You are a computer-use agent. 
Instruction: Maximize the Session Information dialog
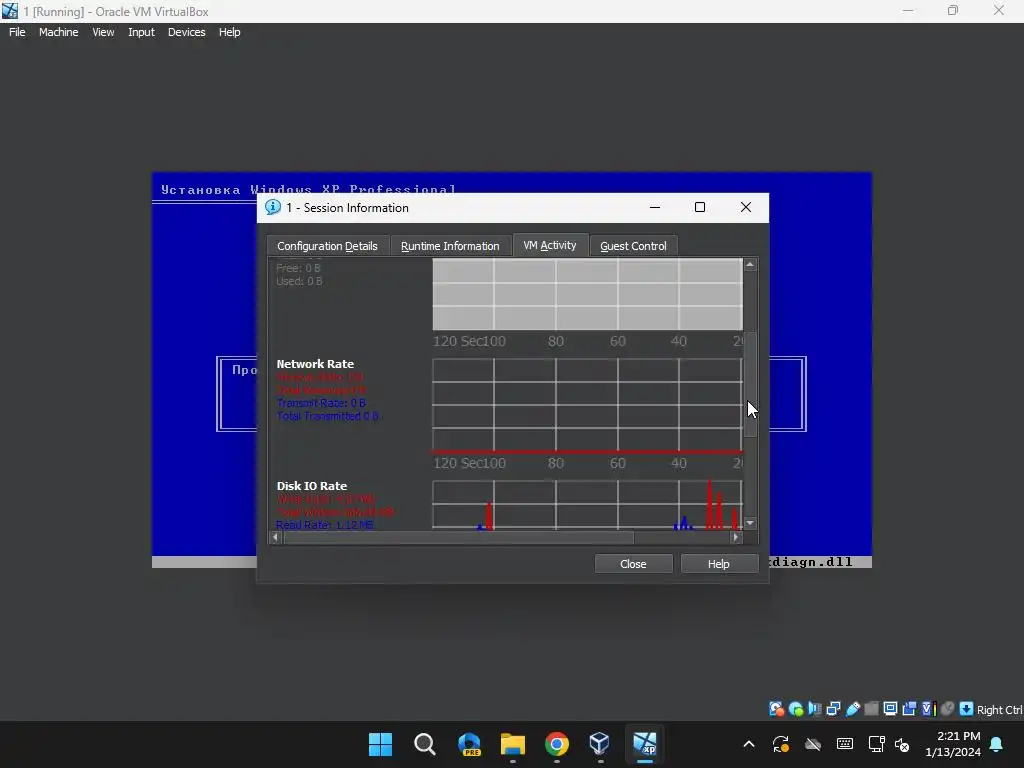(x=700, y=207)
